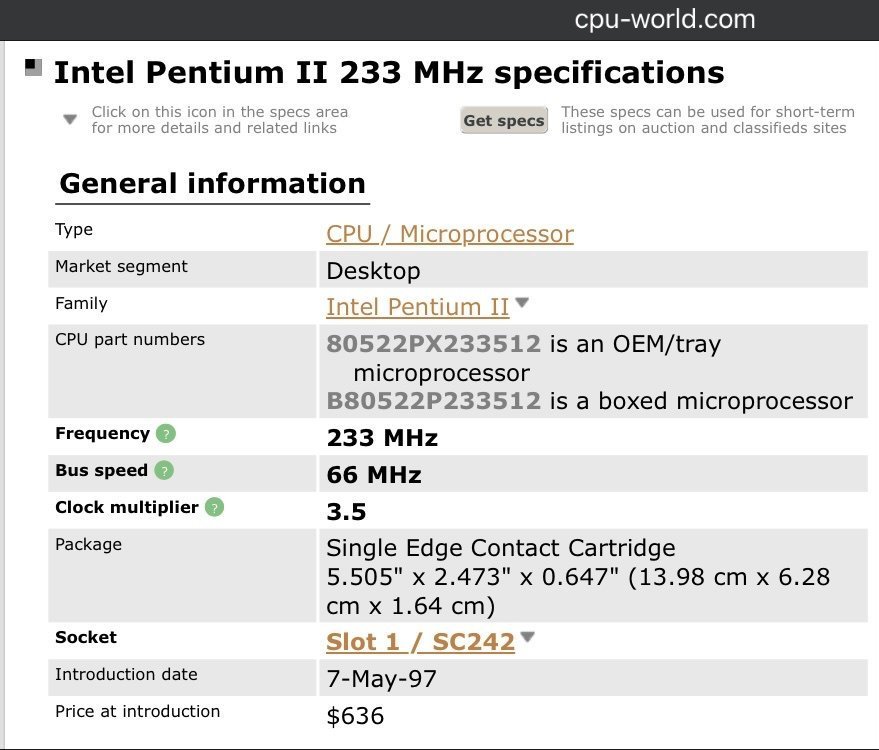Click the Get specs button
The image size is (879, 750).
pos(504,120)
